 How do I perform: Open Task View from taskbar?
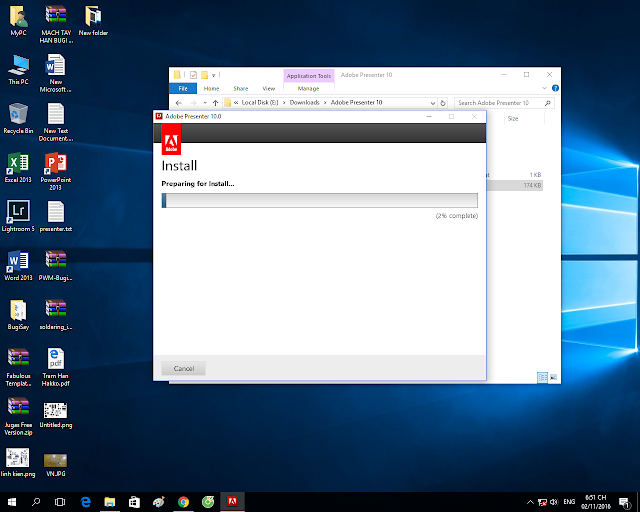click(60, 502)
